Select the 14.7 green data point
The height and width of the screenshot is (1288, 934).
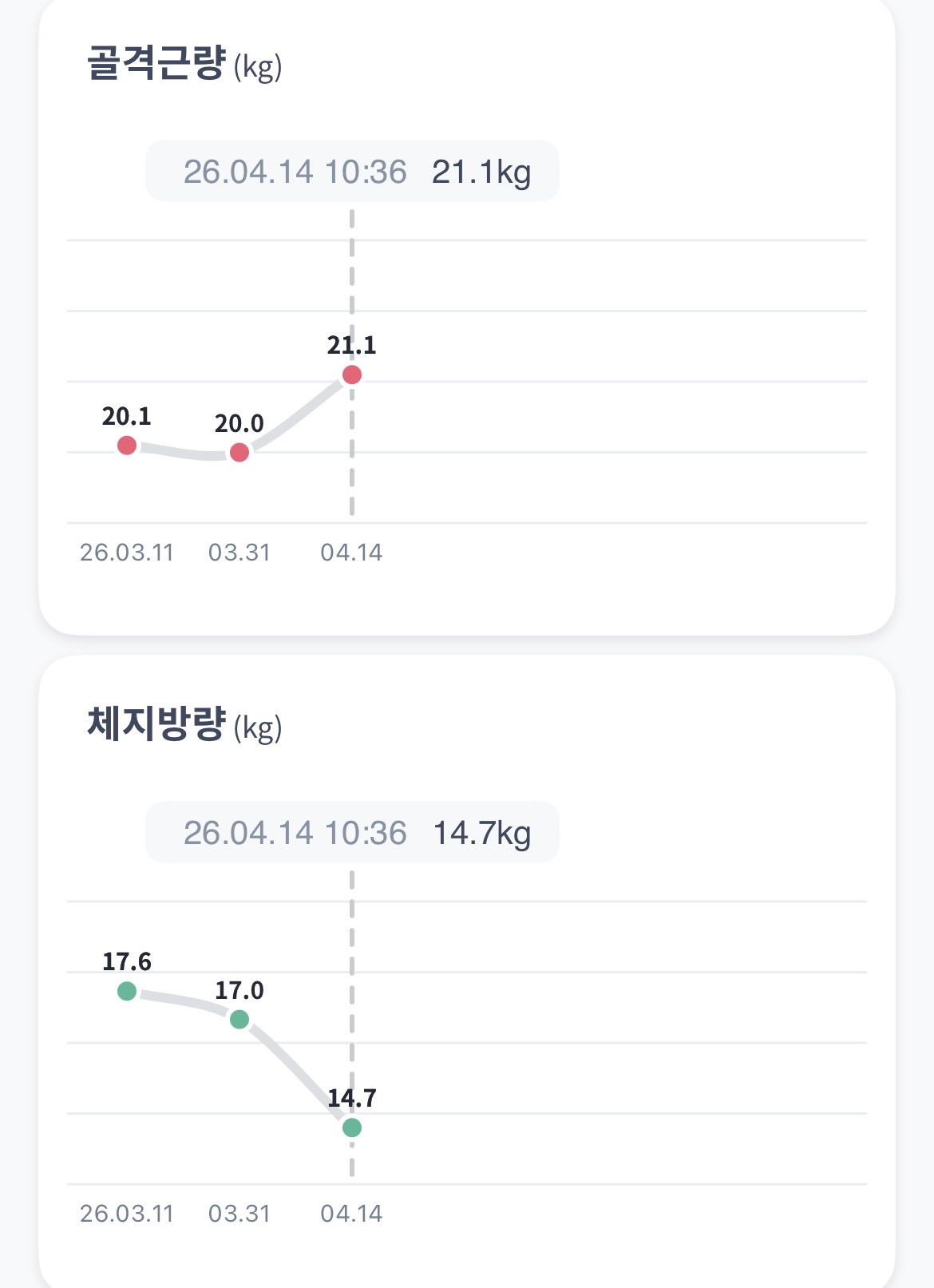pyautogui.click(x=352, y=1127)
